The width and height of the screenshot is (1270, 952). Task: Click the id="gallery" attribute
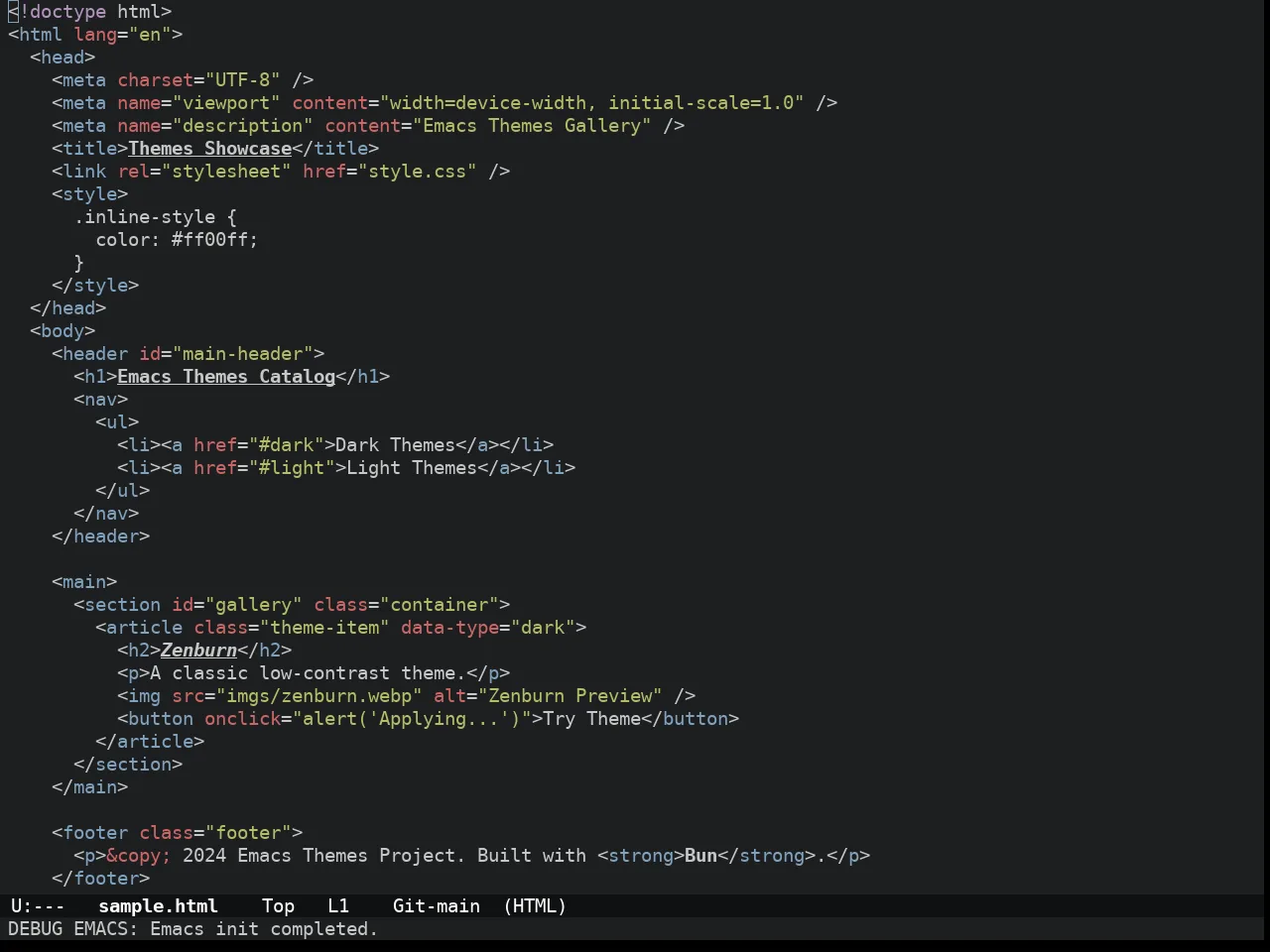click(x=237, y=604)
